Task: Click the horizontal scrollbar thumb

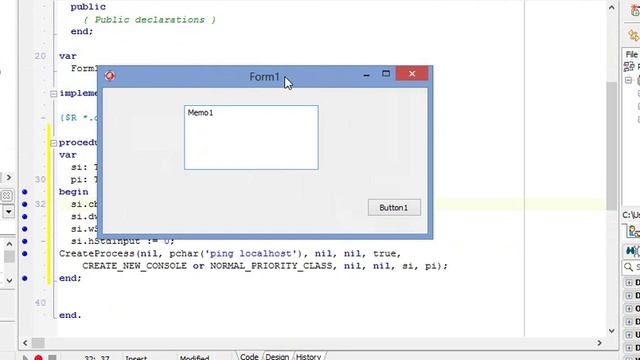Action: click(38, 343)
